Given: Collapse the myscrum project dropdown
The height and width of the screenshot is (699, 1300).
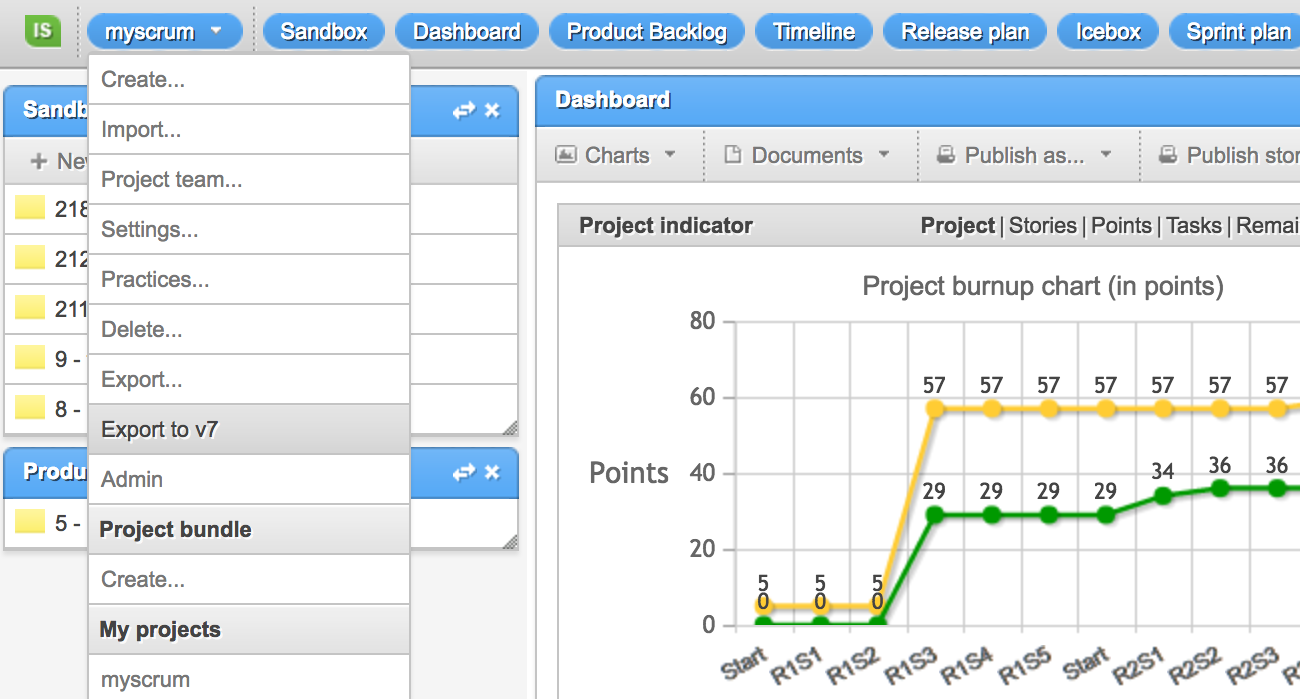Looking at the screenshot, I should tap(164, 32).
